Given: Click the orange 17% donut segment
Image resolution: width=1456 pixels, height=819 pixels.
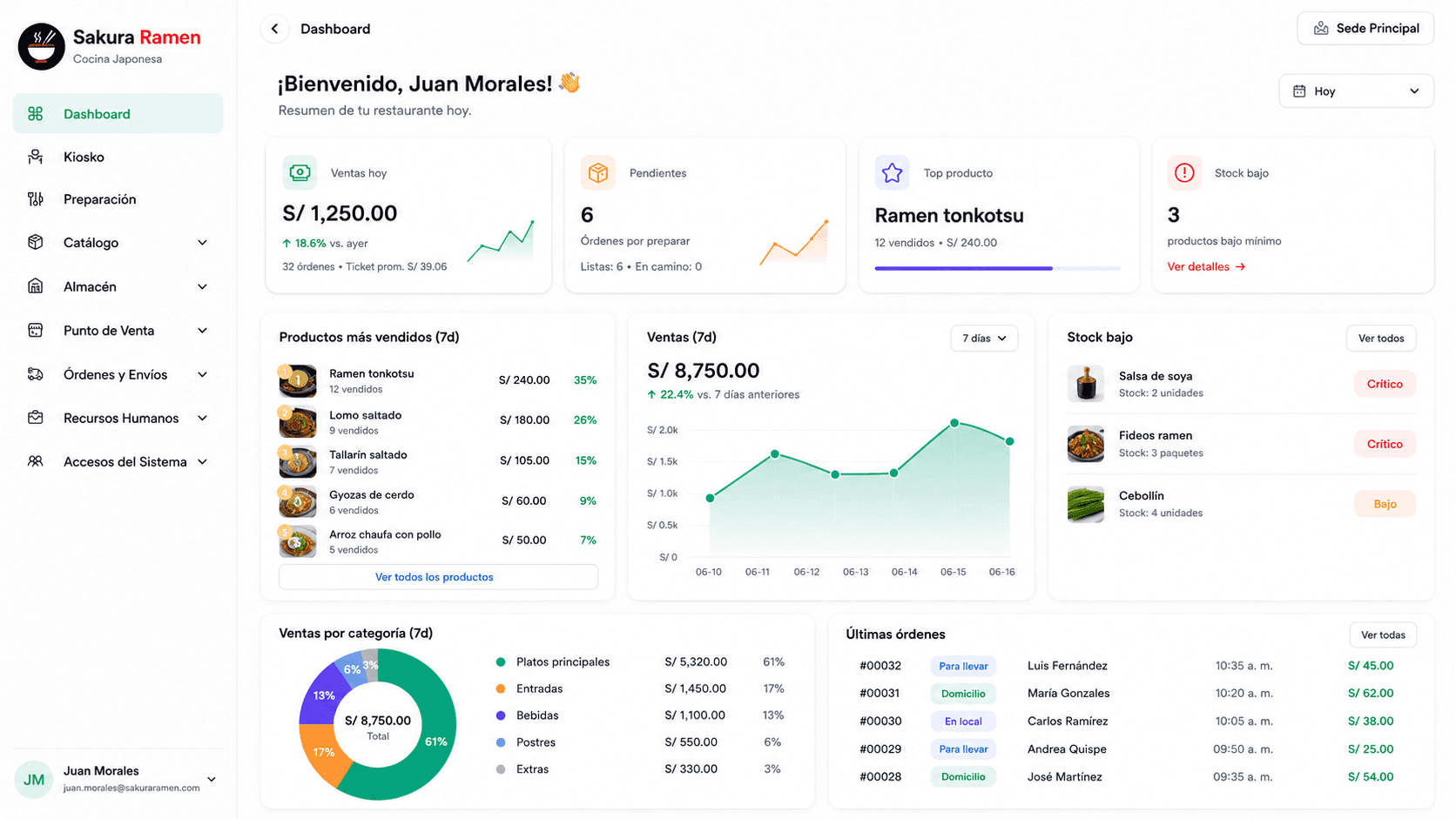Looking at the screenshot, I should (x=323, y=750).
